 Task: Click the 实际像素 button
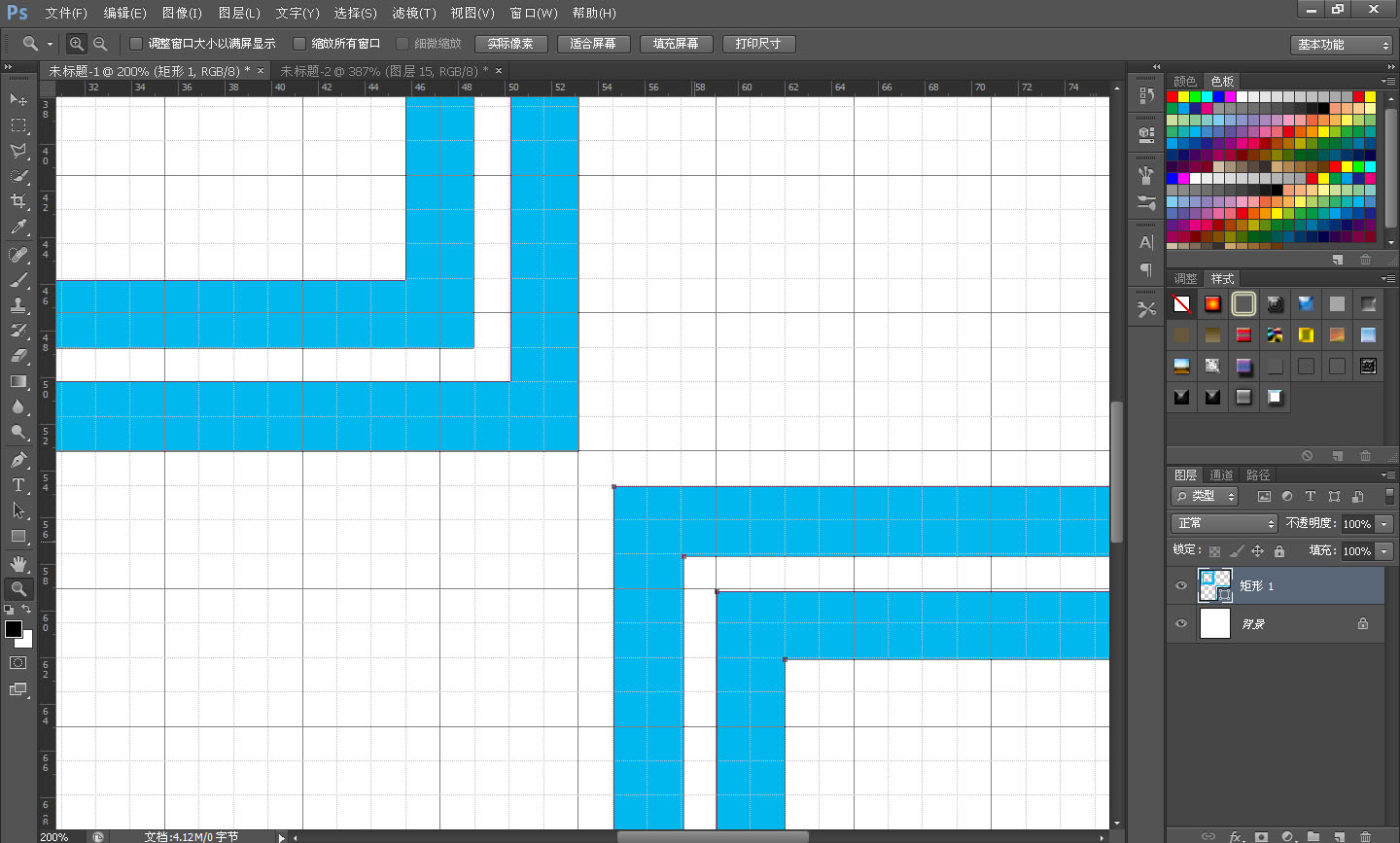510,44
